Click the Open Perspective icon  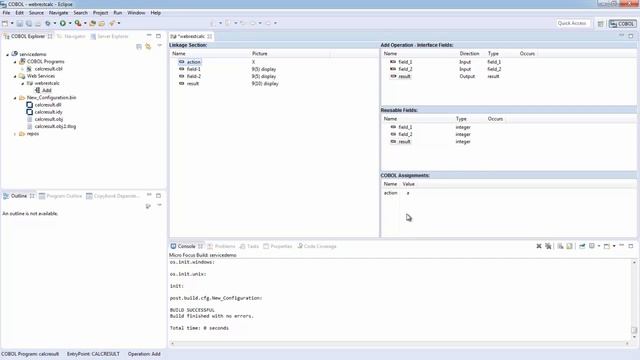coord(600,24)
